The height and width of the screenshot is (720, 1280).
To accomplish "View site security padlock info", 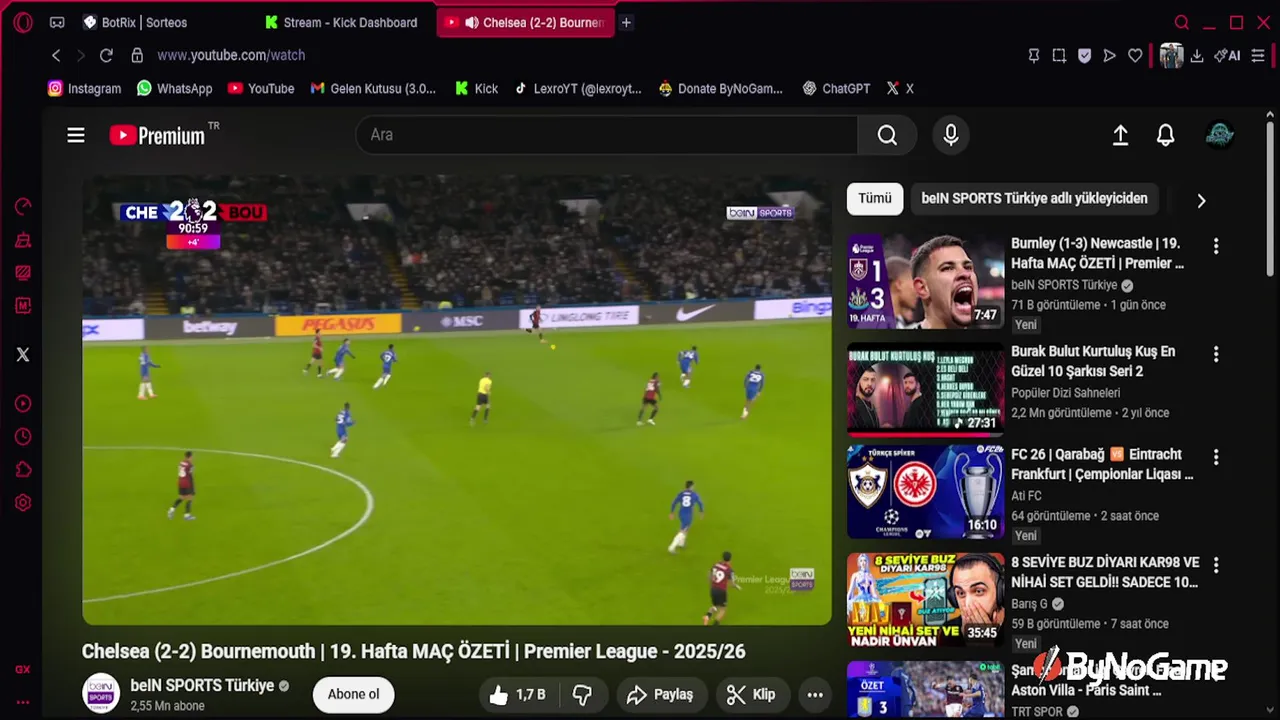I will 137,55.
